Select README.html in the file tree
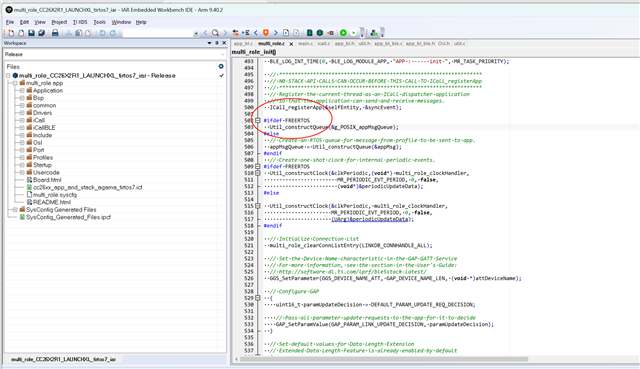The image size is (640, 369). pyautogui.click(x=51, y=202)
